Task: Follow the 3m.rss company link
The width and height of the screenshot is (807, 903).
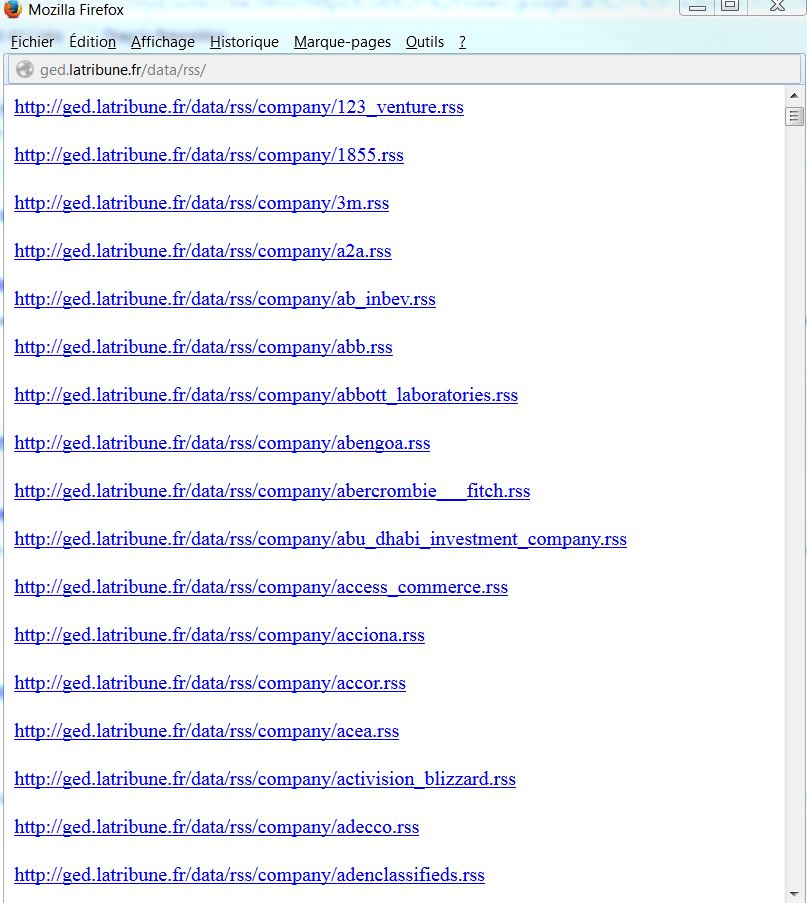Action: [202, 203]
